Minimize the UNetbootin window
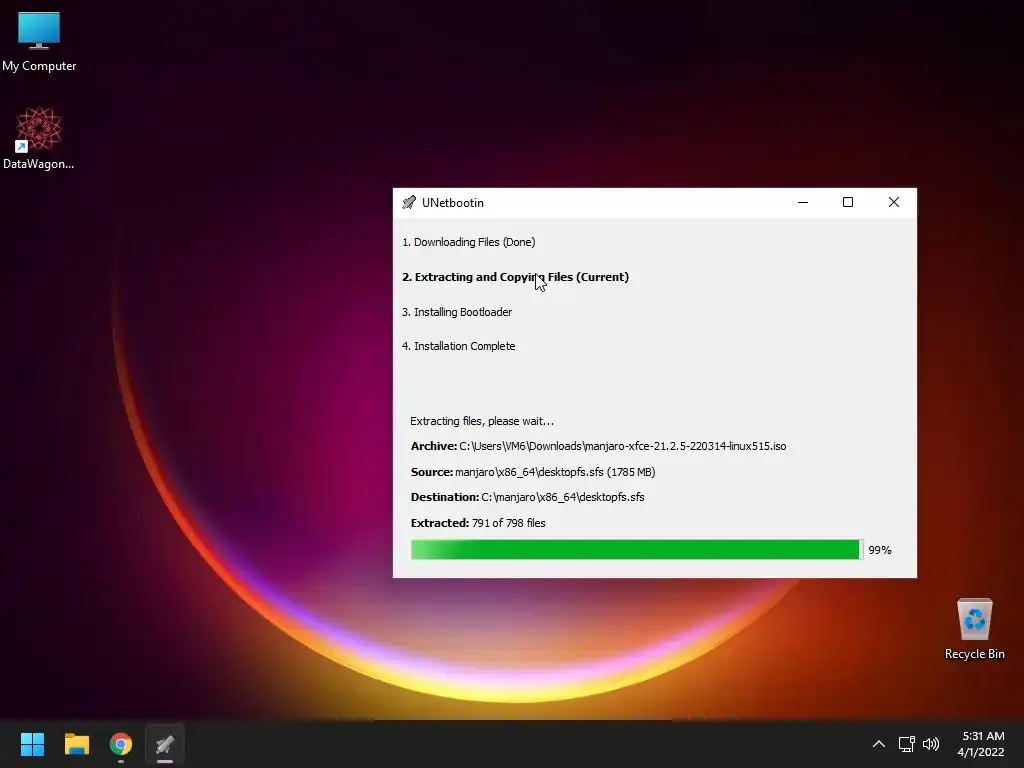The height and width of the screenshot is (768, 1024). (x=803, y=202)
